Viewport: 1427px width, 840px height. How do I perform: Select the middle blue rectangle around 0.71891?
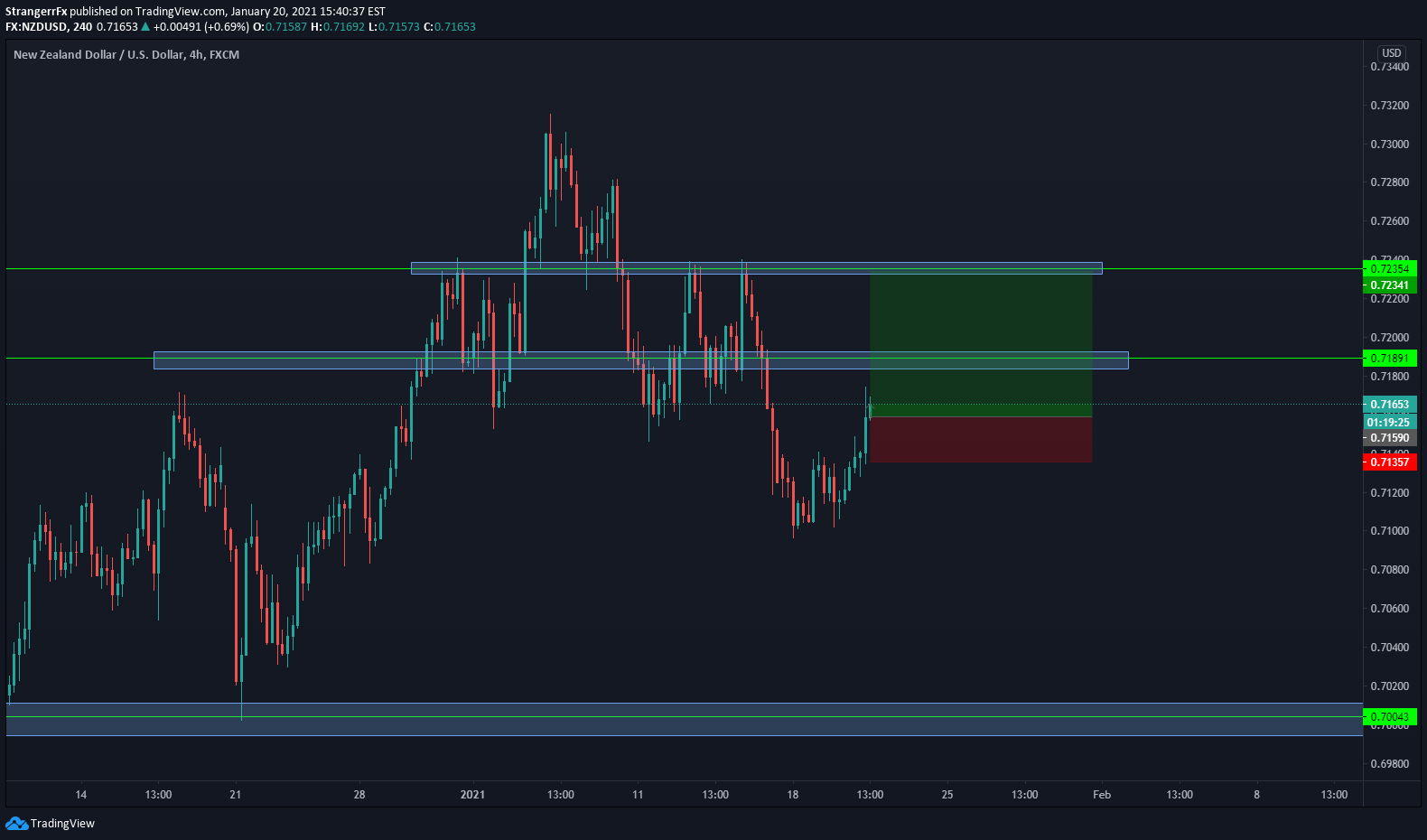640,360
